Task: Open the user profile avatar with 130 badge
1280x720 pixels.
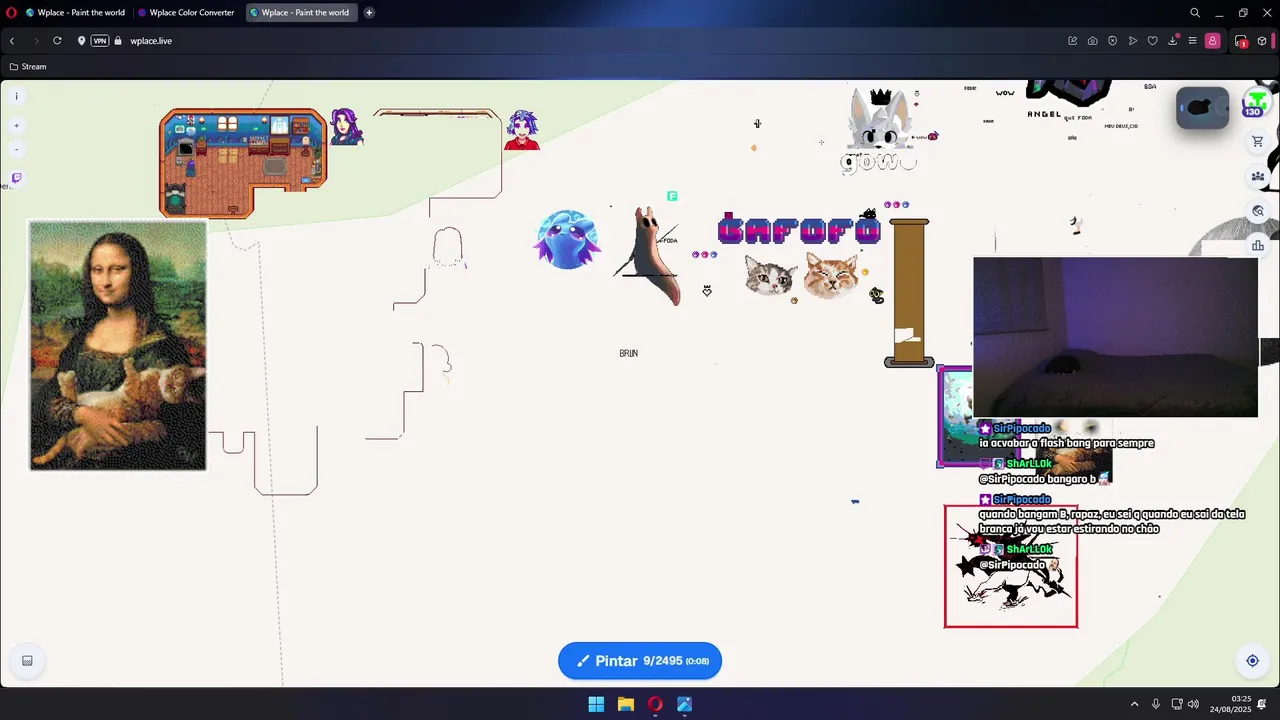Action: pyautogui.click(x=1255, y=104)
